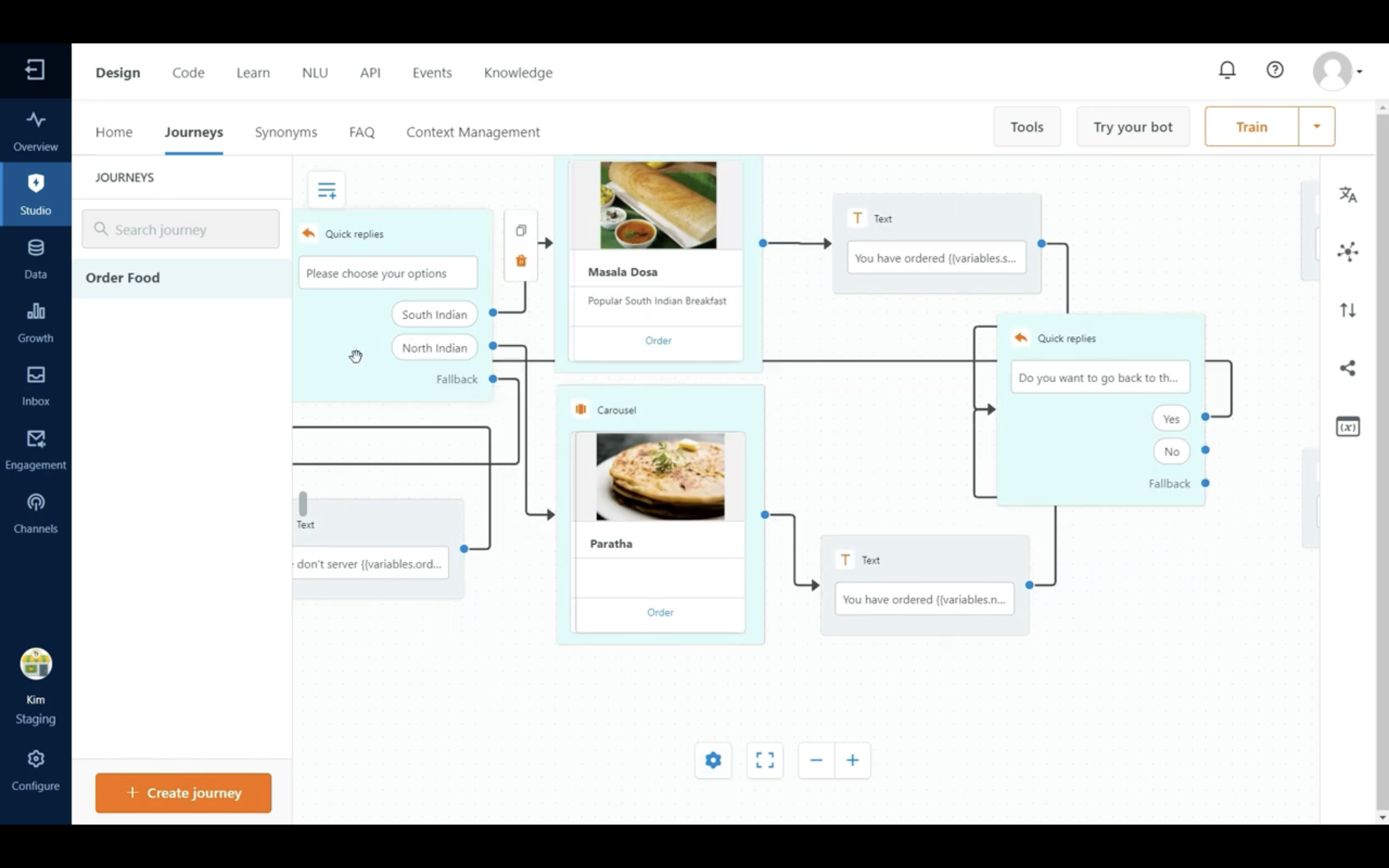This screenshot has width=1389, height=868.
Task: Expand the Train button dropdown arrow
Action: pos(1317,126)
